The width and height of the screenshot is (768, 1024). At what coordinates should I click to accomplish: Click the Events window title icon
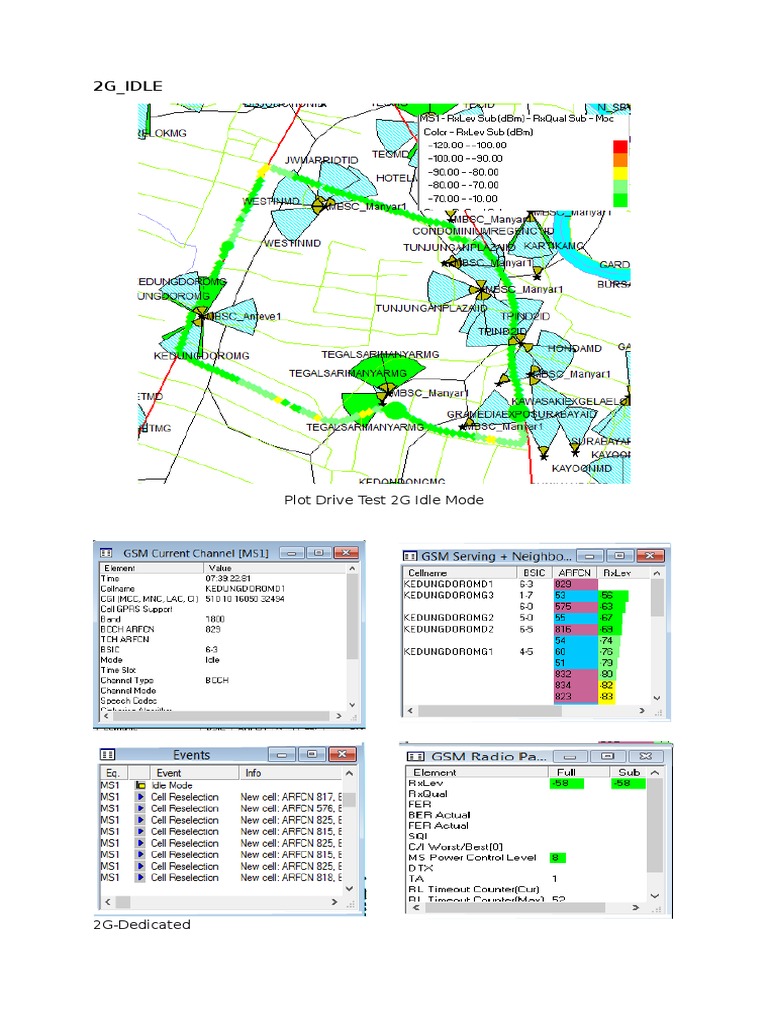coord(107,754)
